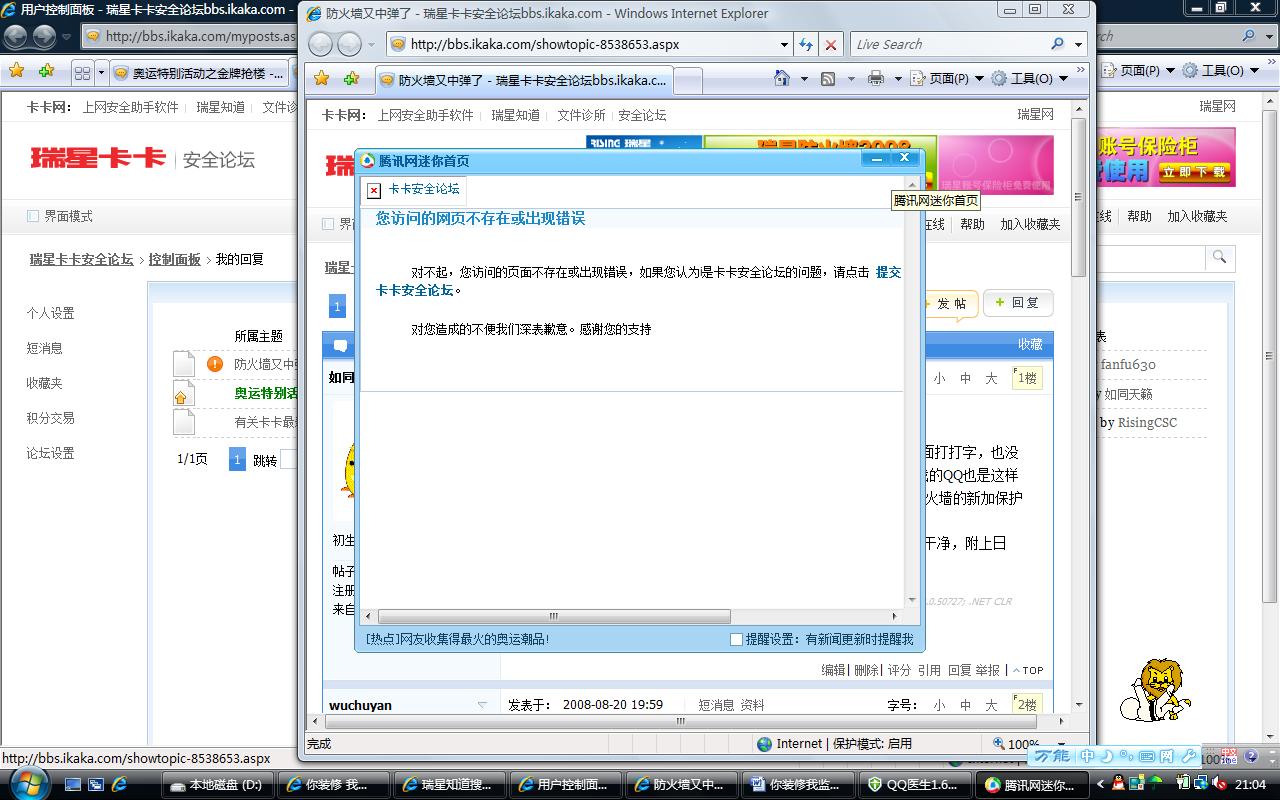Open Favorites Center star in topic window

[321, 78]
